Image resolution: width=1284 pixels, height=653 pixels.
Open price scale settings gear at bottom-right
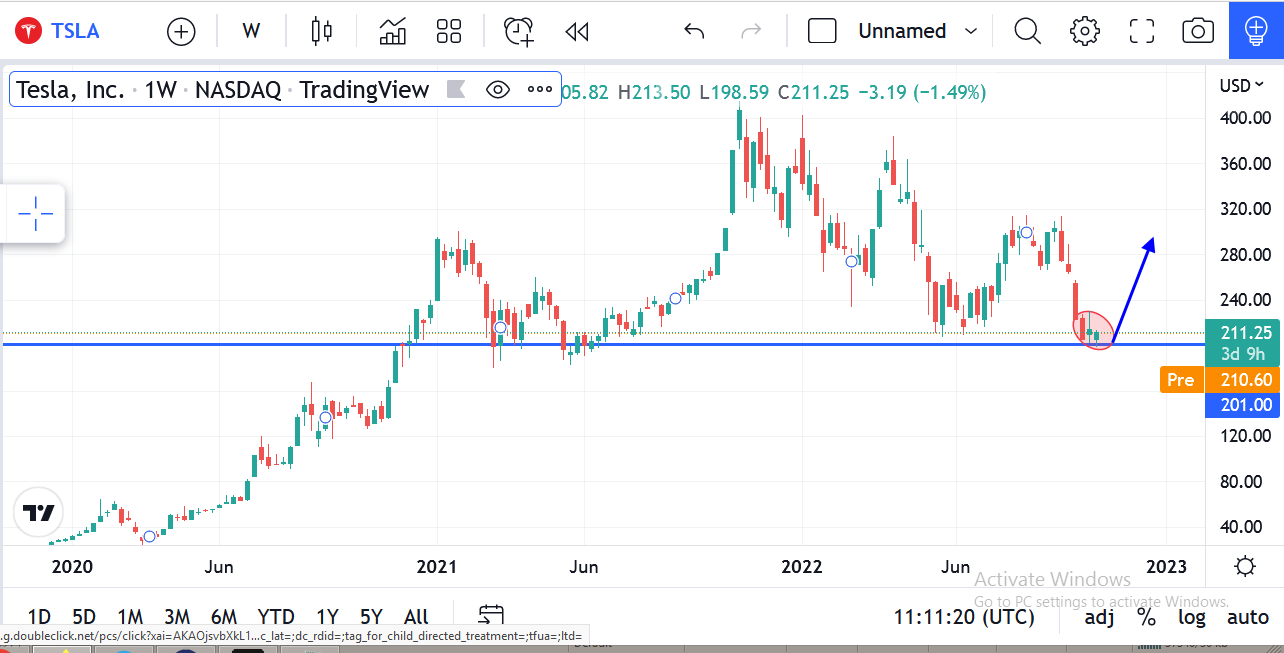tap(1245, 567)
